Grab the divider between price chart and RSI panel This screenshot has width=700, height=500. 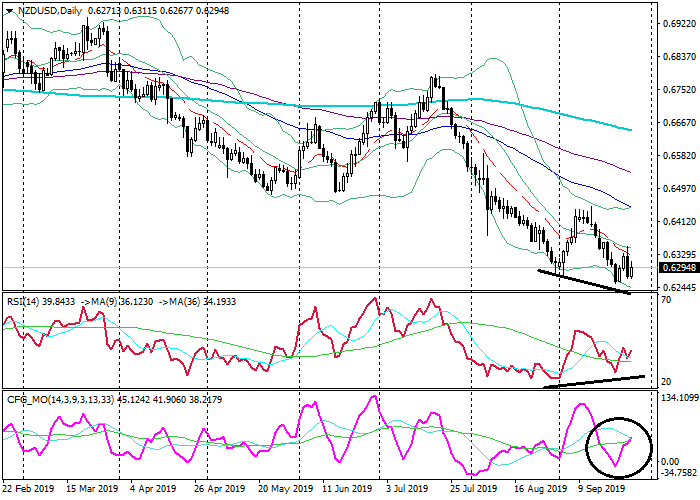[x=330, y=293]
